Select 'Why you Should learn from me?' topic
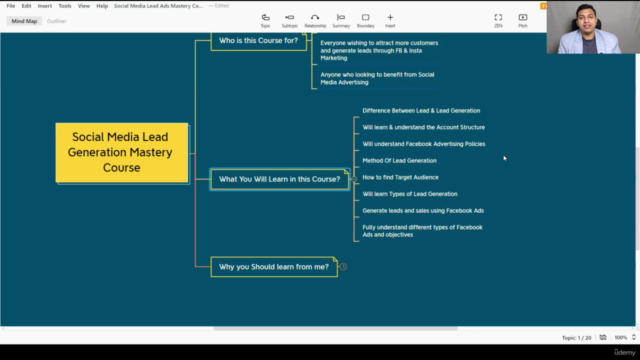Viewport: 640px width, 360px height. click(x=274, y=267)
